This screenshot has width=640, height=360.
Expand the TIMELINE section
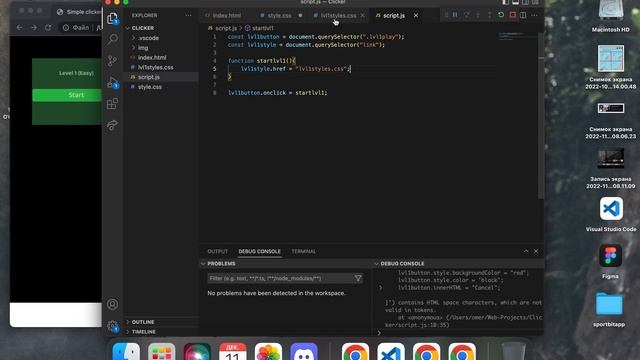coord(144,332)
